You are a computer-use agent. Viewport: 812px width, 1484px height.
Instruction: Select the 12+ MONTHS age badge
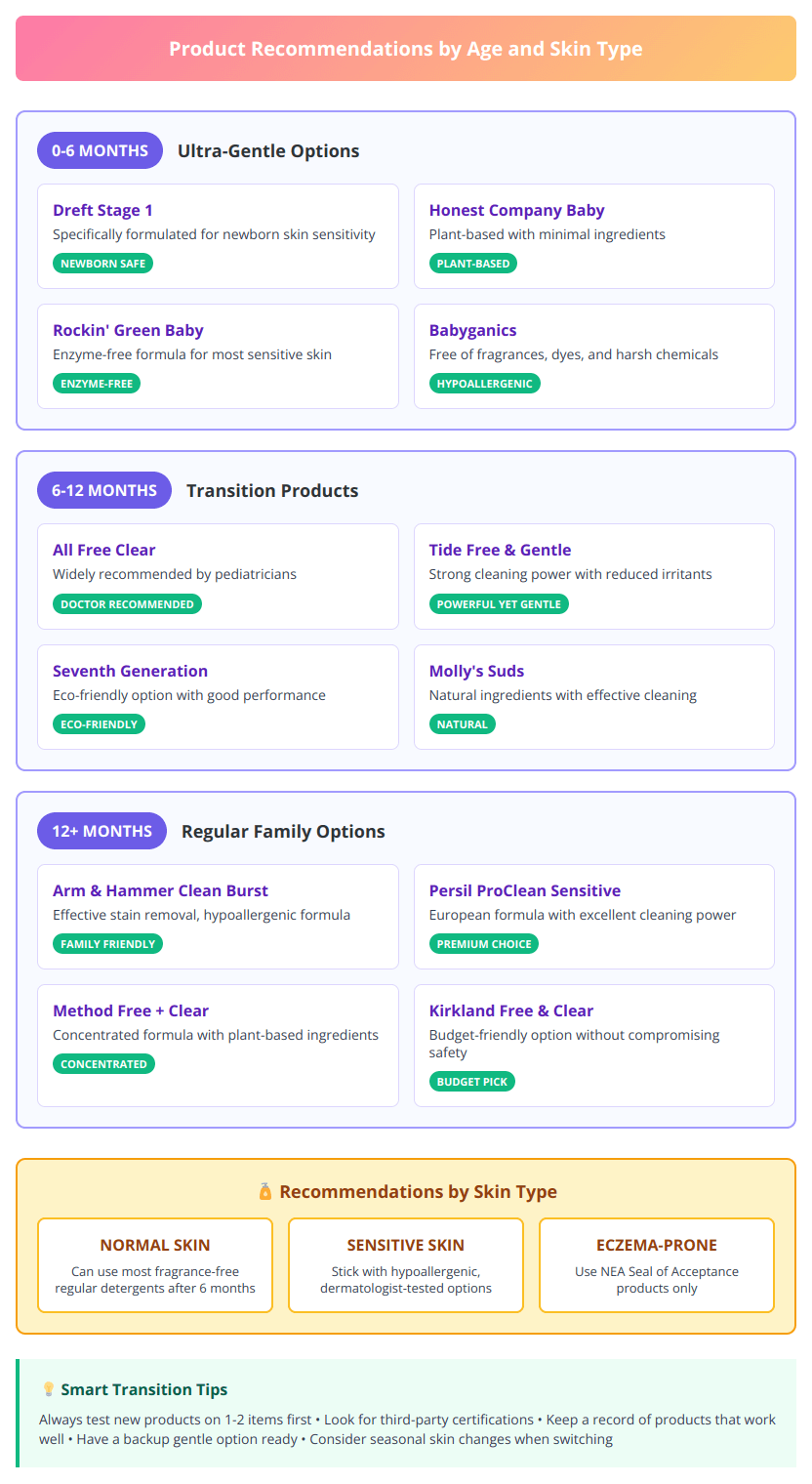(101, 831)
